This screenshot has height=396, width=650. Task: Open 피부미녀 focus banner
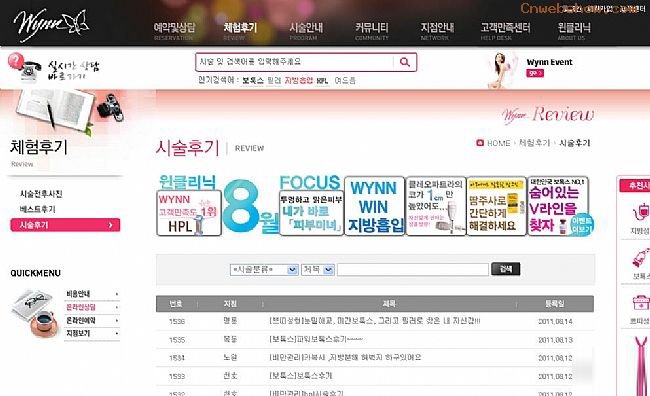click(311, 213)
